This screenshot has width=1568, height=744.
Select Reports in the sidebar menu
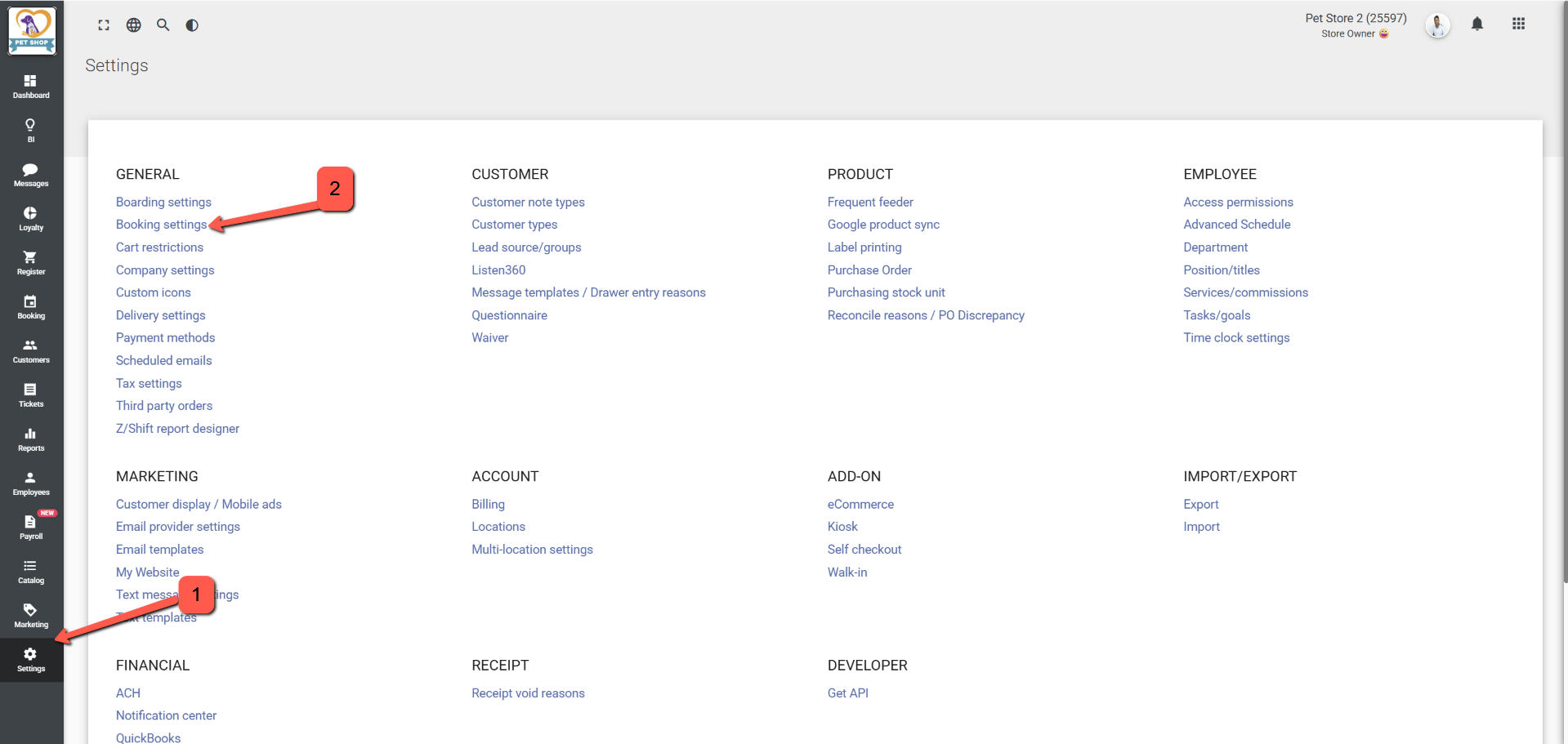click(x=31, y=439)
